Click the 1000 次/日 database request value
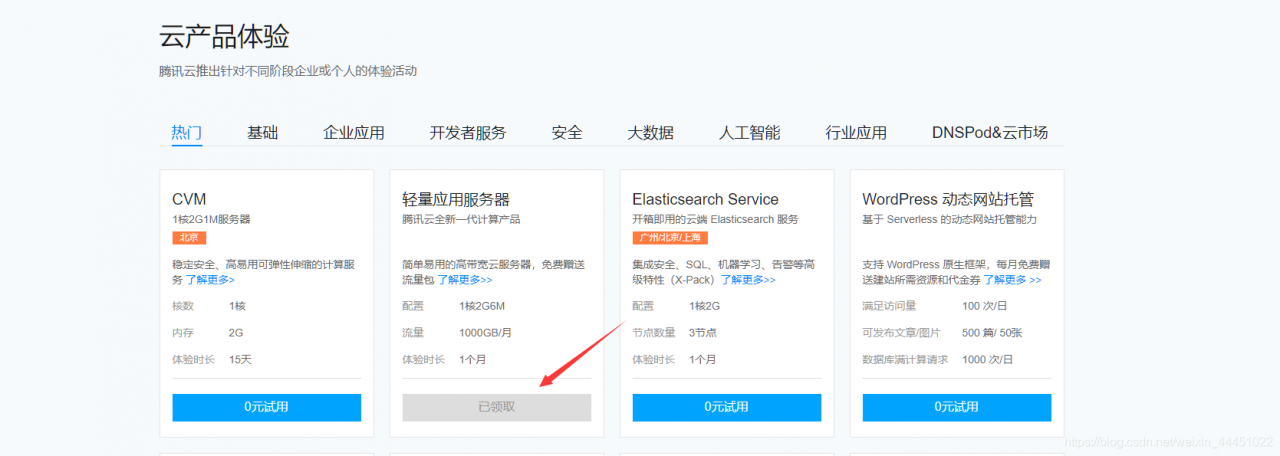Screen dimensions: 1280x456 988,359
